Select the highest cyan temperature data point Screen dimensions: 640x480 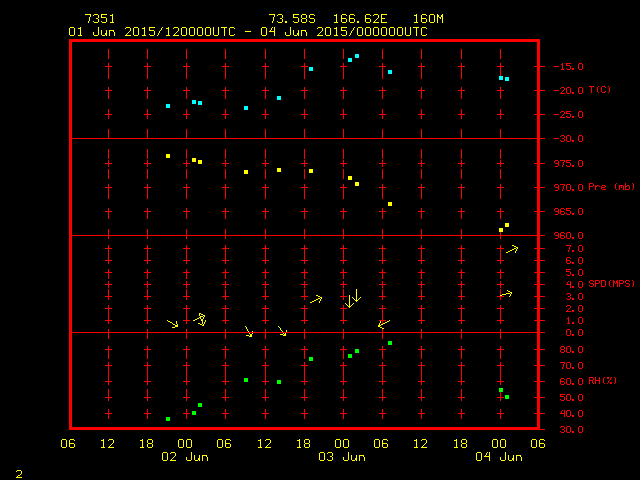pos(357,56)
